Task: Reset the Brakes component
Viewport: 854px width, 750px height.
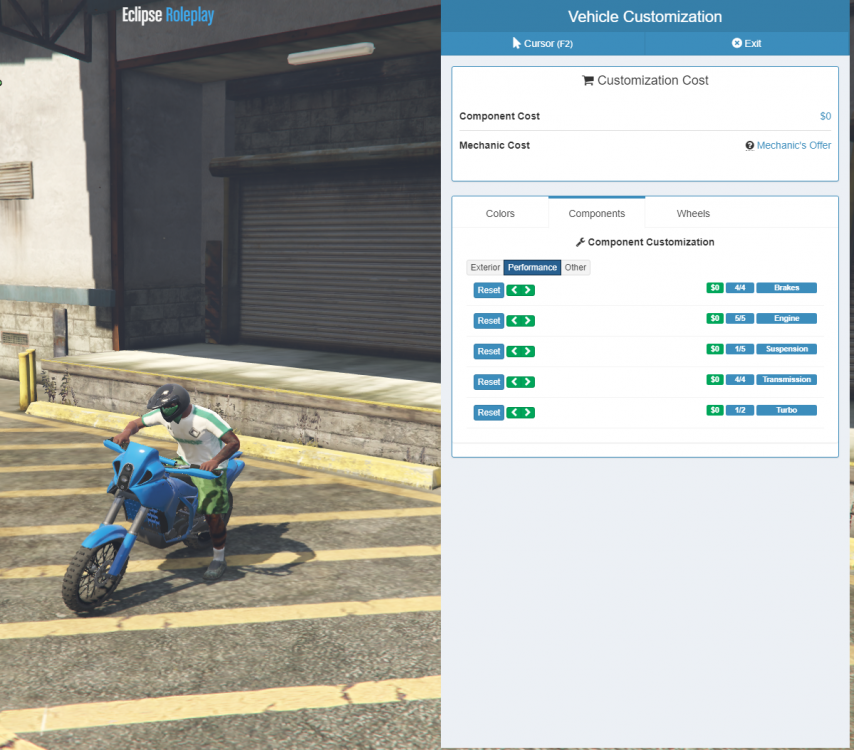Action: [x=489, y=290]
